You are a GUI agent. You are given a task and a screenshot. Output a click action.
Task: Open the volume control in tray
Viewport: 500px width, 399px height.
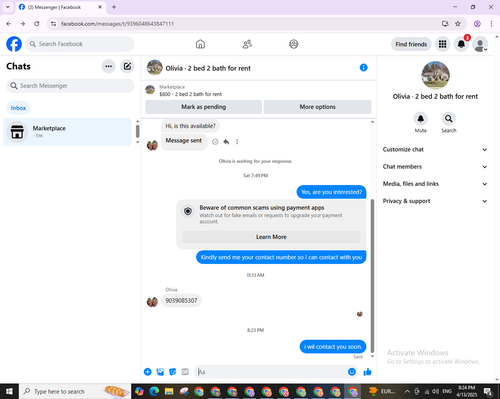(x=435, y=391)
